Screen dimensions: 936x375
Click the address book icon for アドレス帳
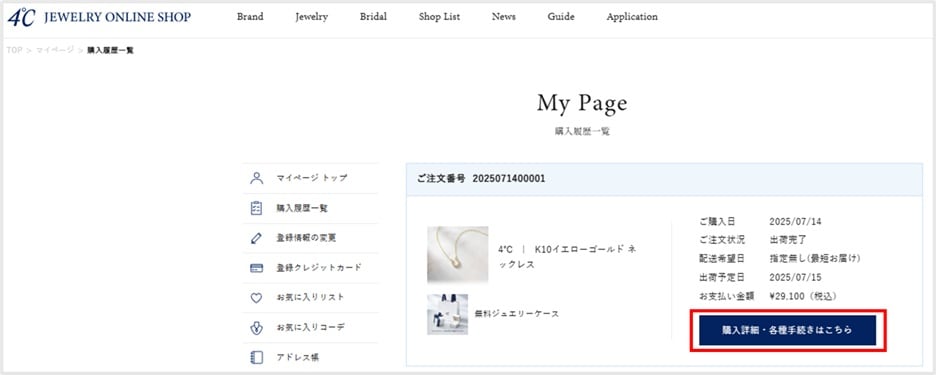(x=256, y=357)
